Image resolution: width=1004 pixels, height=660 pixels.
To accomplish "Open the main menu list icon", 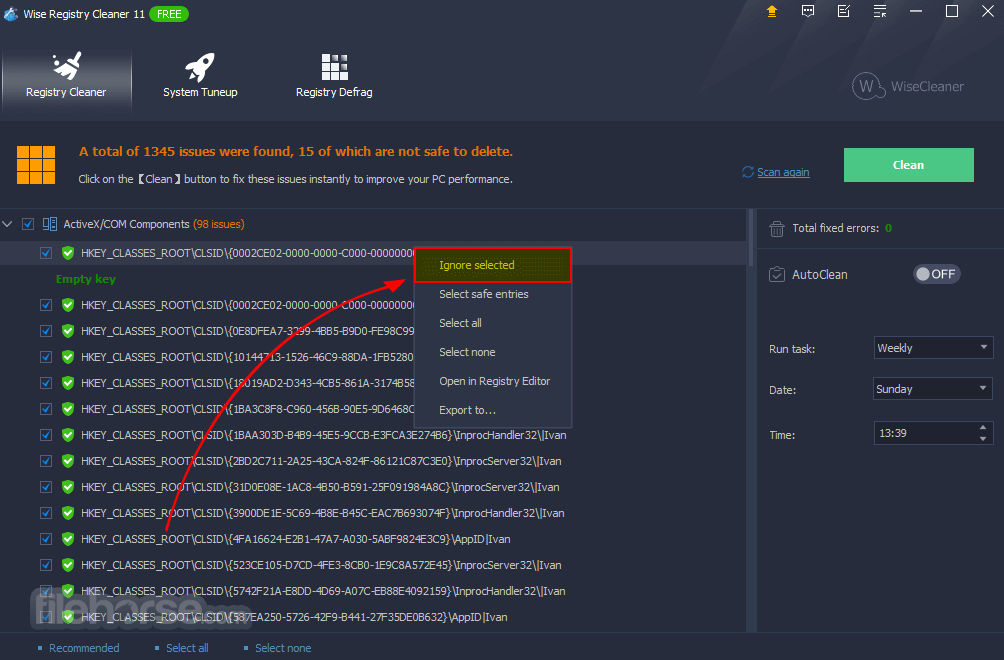I will [x=880, y=11].
